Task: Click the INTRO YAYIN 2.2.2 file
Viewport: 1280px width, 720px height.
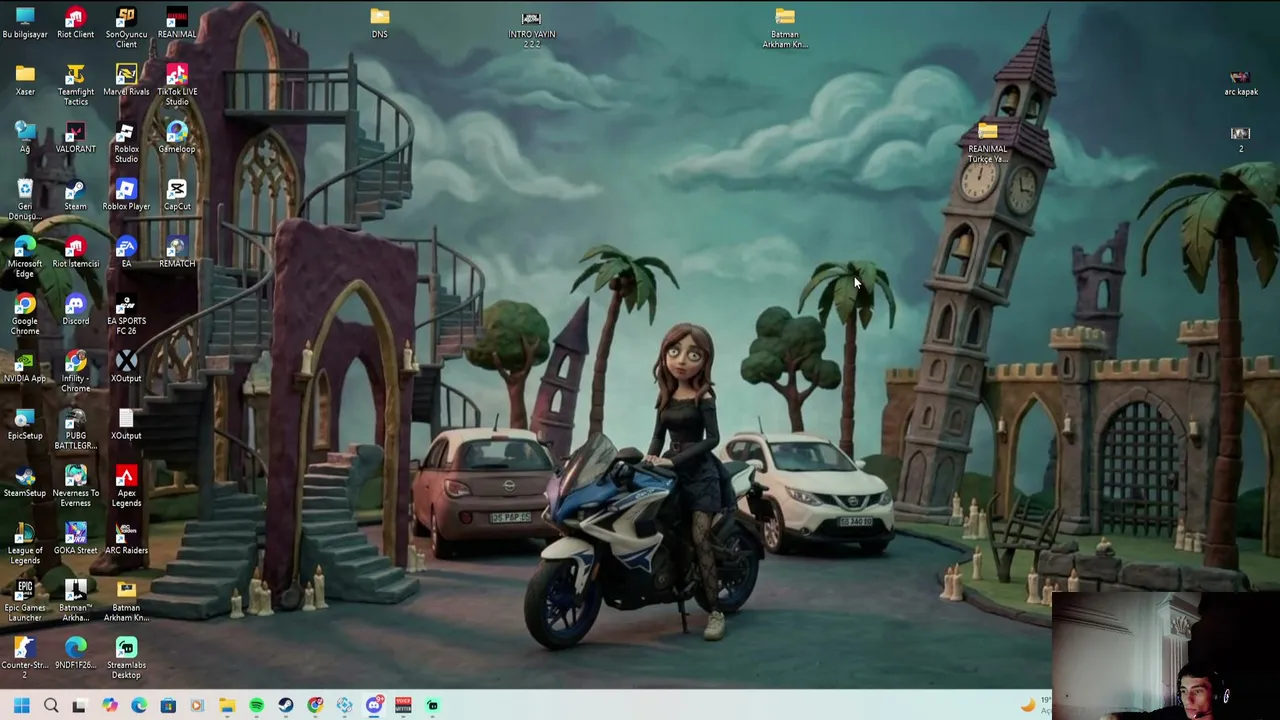Action: coord(531,28)
